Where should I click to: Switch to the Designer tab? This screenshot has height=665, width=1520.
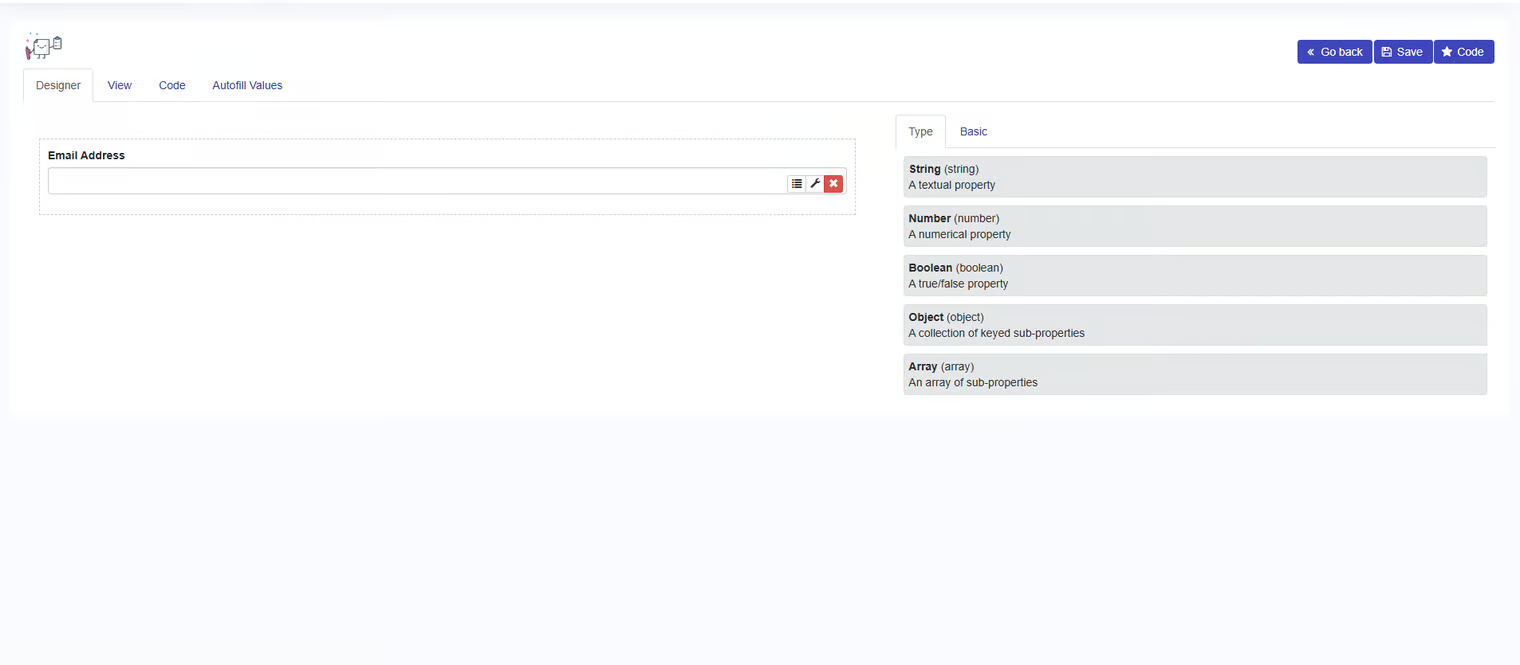[x=58, y=85]
